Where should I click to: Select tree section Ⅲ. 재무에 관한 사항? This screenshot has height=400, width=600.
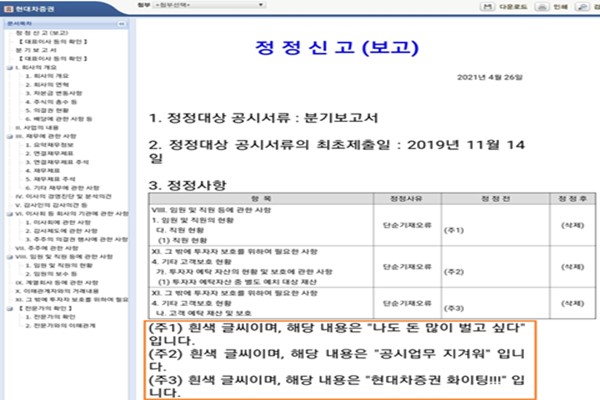coord(46,136)
